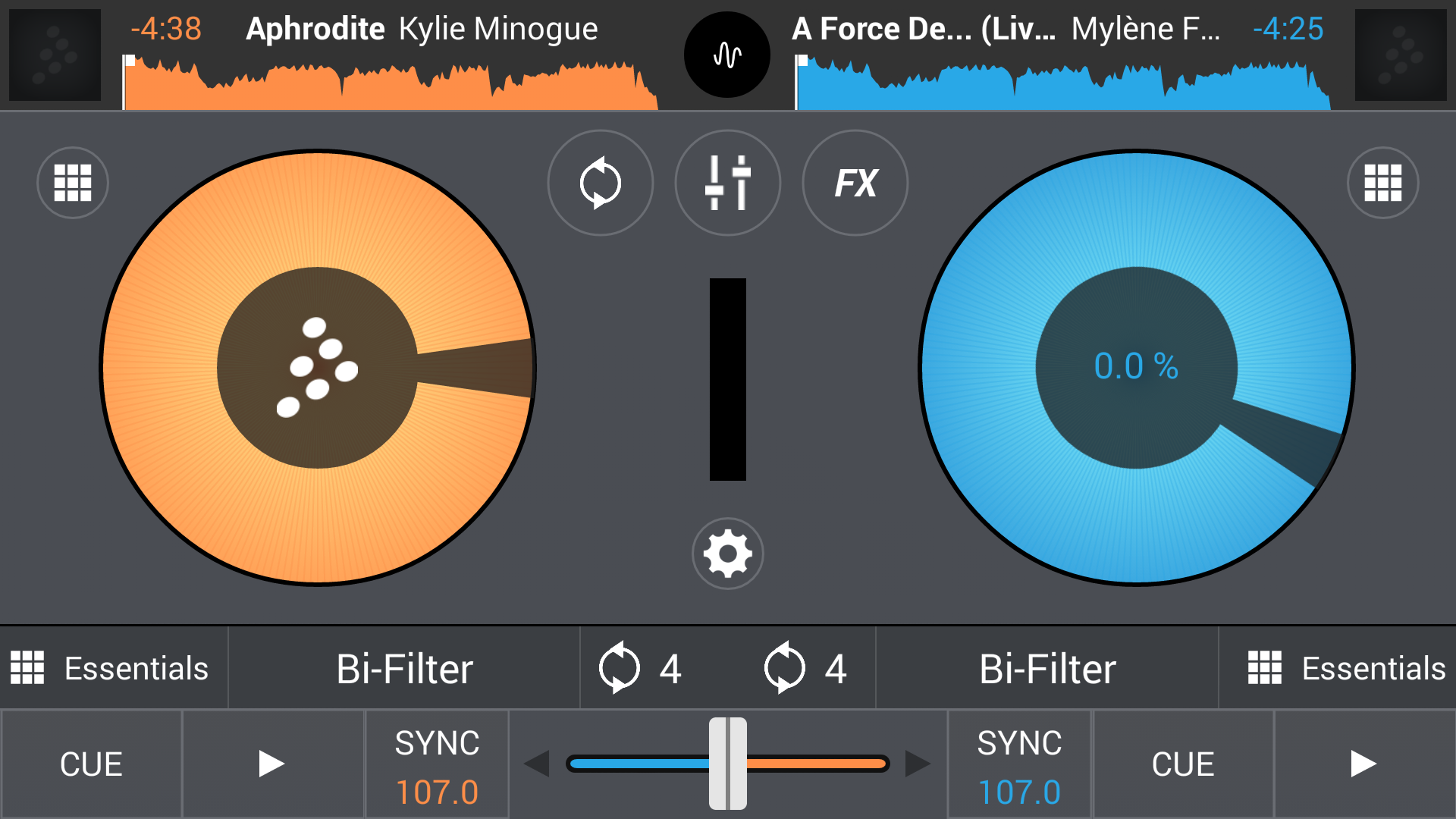Screen dimensions: 1456x819
Task: Tap the center waveform automix button
Action: [727, 55]
